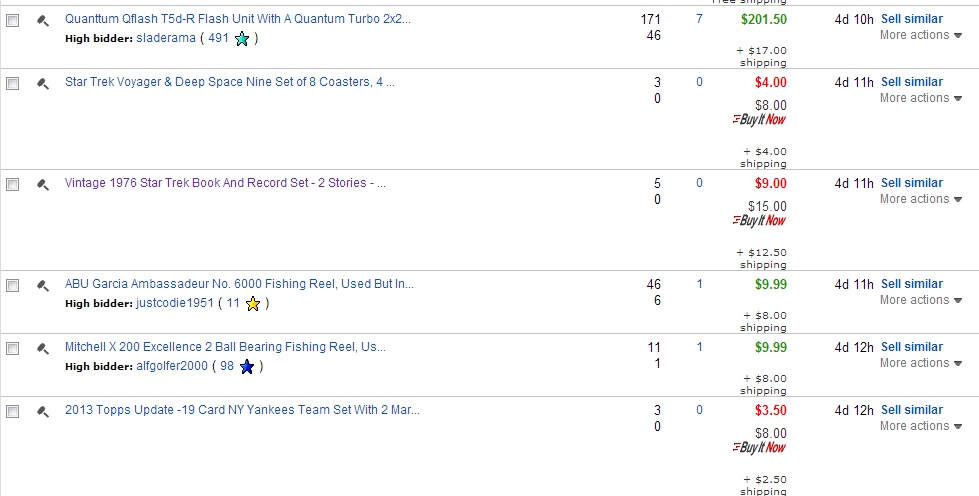979x496 pixels.
Task: Open the 7 bids count for Quanttum Qflash
Action: tap(699, 19)
